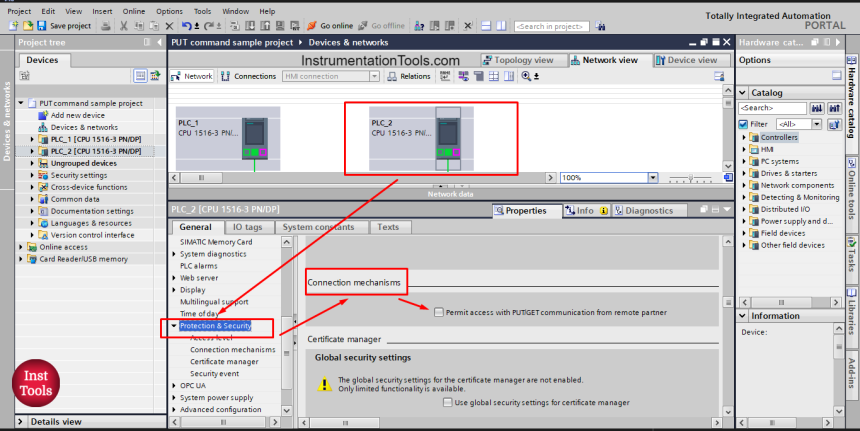The image size is (860, 431).
Task: Click the binoculars search icon beside Search in project
Action: click(600, 26)
